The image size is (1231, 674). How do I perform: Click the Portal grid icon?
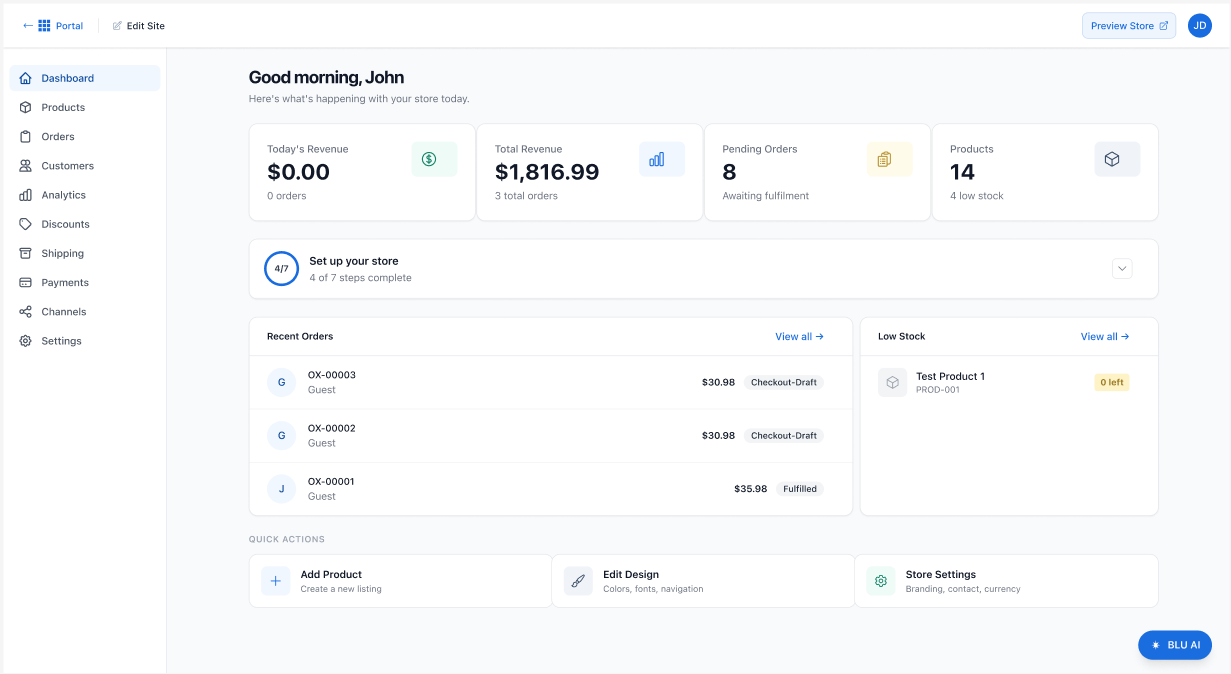tap(44, 26)
